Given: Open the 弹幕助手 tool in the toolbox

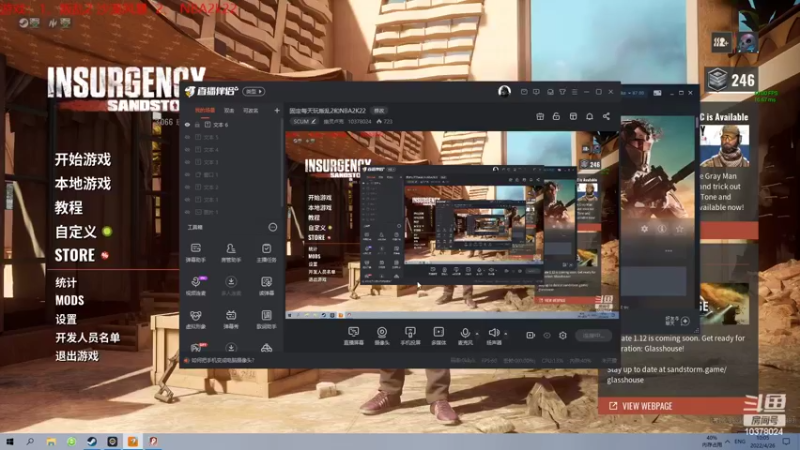Looking at the screenshot, I should (x=195, y=252).
